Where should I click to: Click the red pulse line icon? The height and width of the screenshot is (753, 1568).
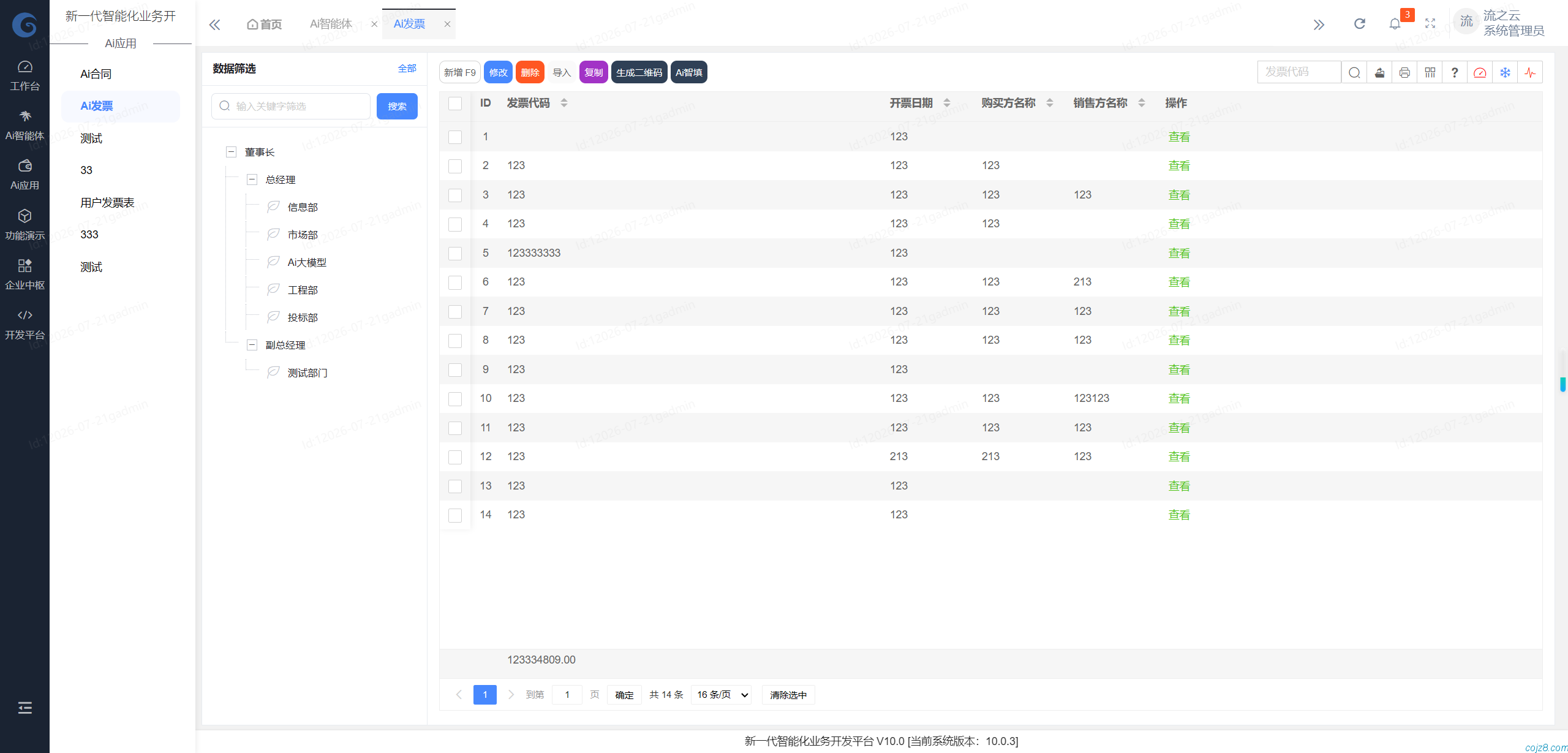(1530, 72)
